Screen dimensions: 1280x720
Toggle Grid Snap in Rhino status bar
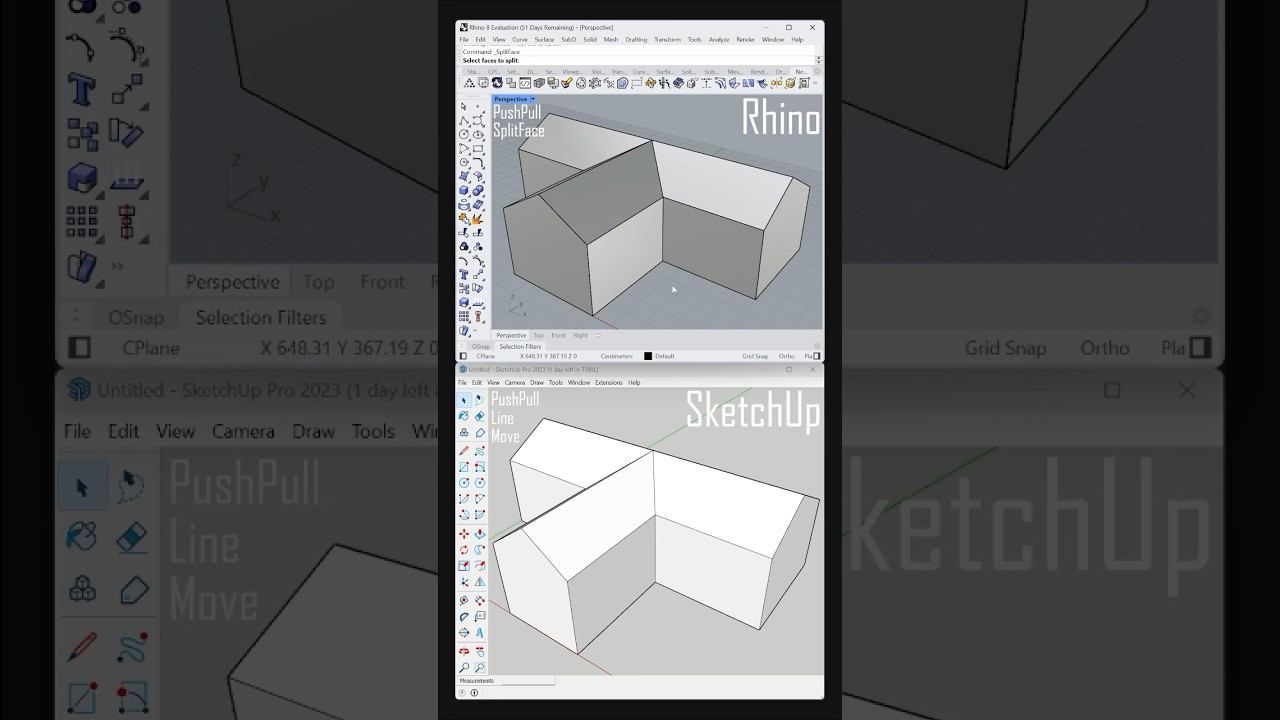pyautogui.click(x=755, y=356)
